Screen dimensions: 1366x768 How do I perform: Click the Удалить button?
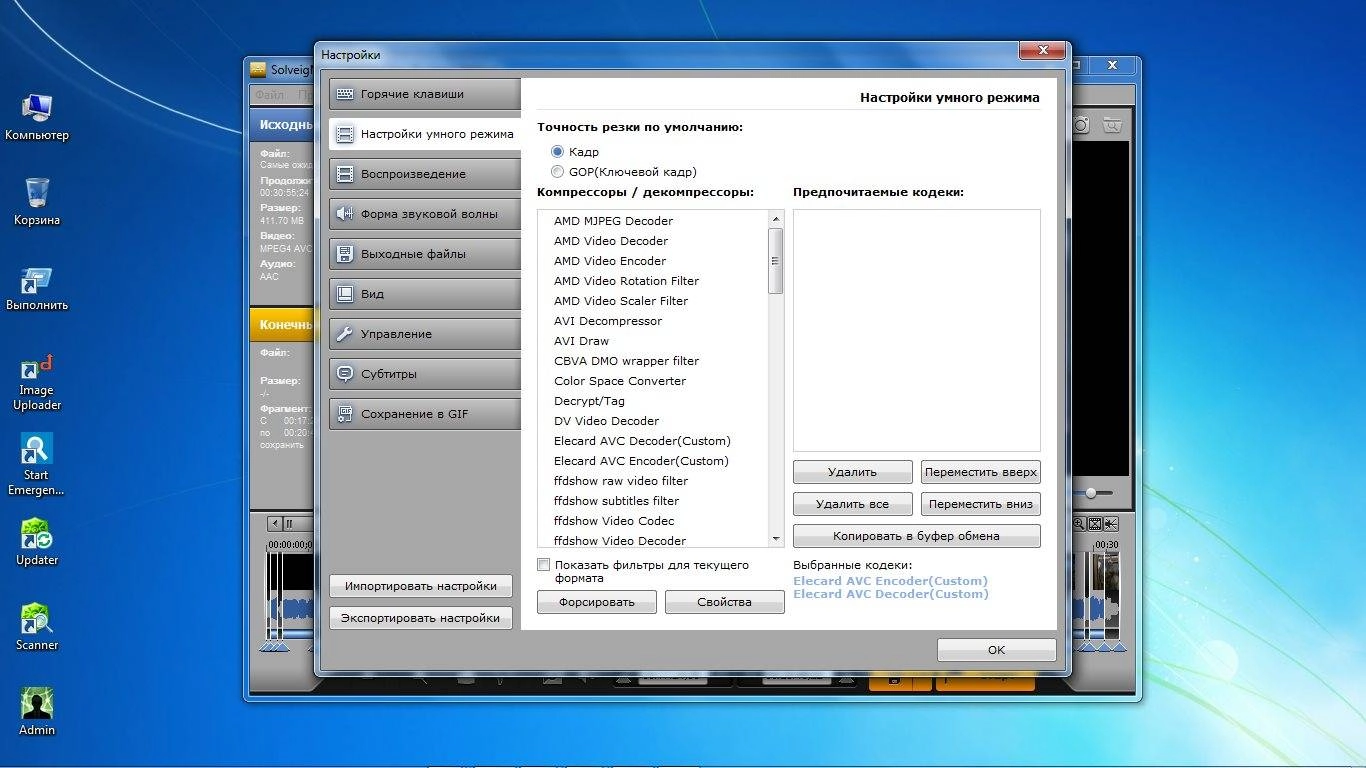click(x=852, y=472)
